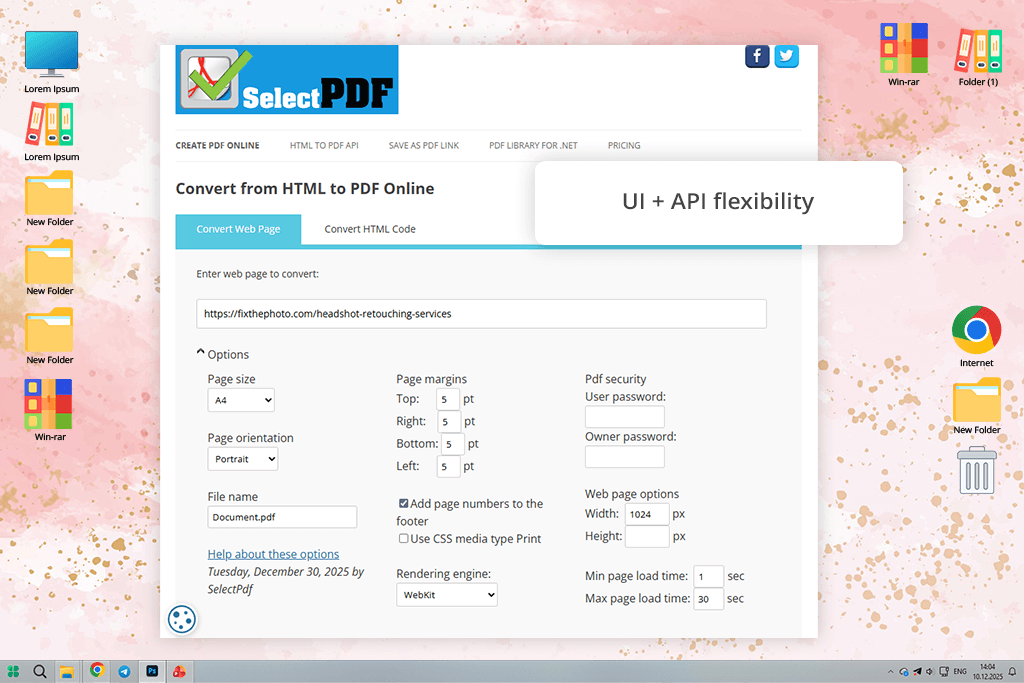Open taskbar search magnifier

coord(40,671)
